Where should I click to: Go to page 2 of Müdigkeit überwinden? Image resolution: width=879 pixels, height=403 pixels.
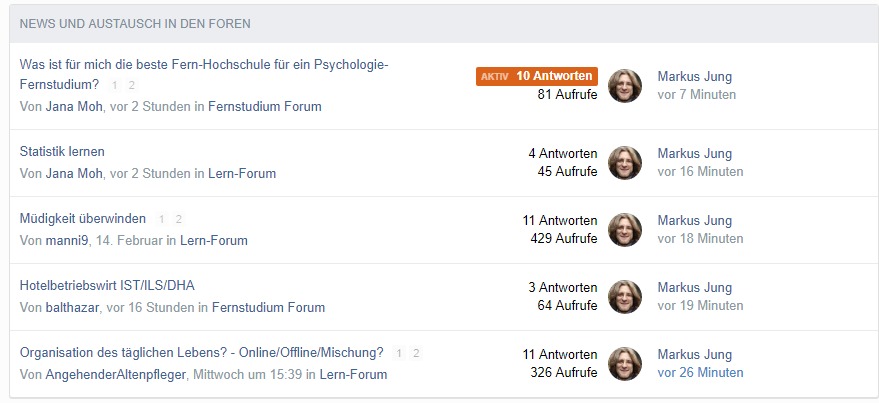178,219
